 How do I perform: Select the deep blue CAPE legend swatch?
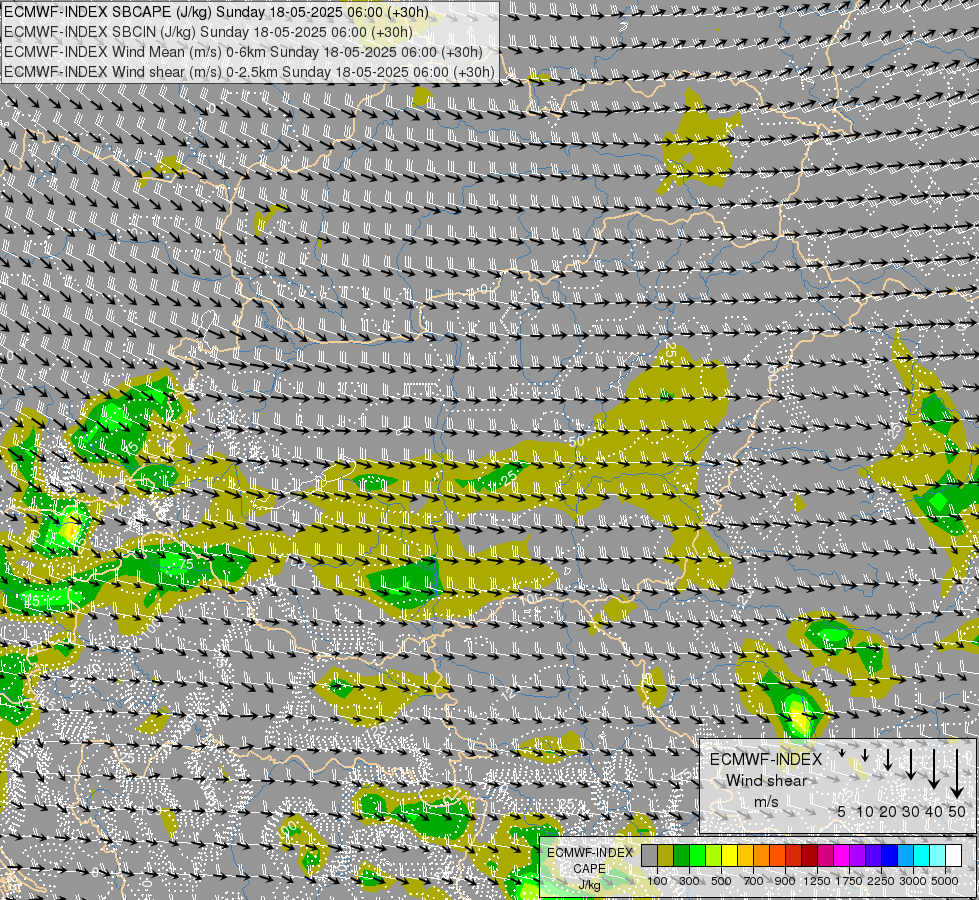(x=889, y=856)
